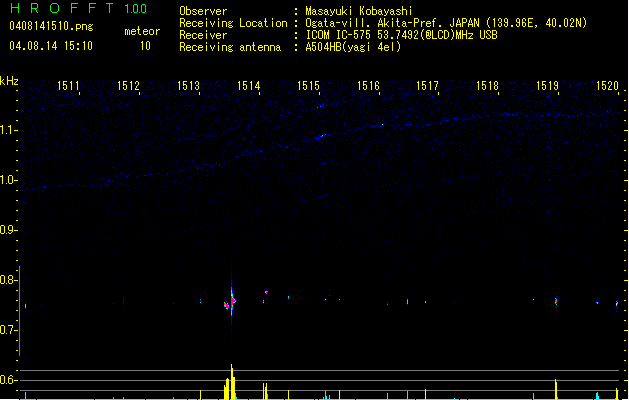Click the 1517 time axis label
Image resolution: width=629 pixels, height=400 pixels.
tap(427, 86)
